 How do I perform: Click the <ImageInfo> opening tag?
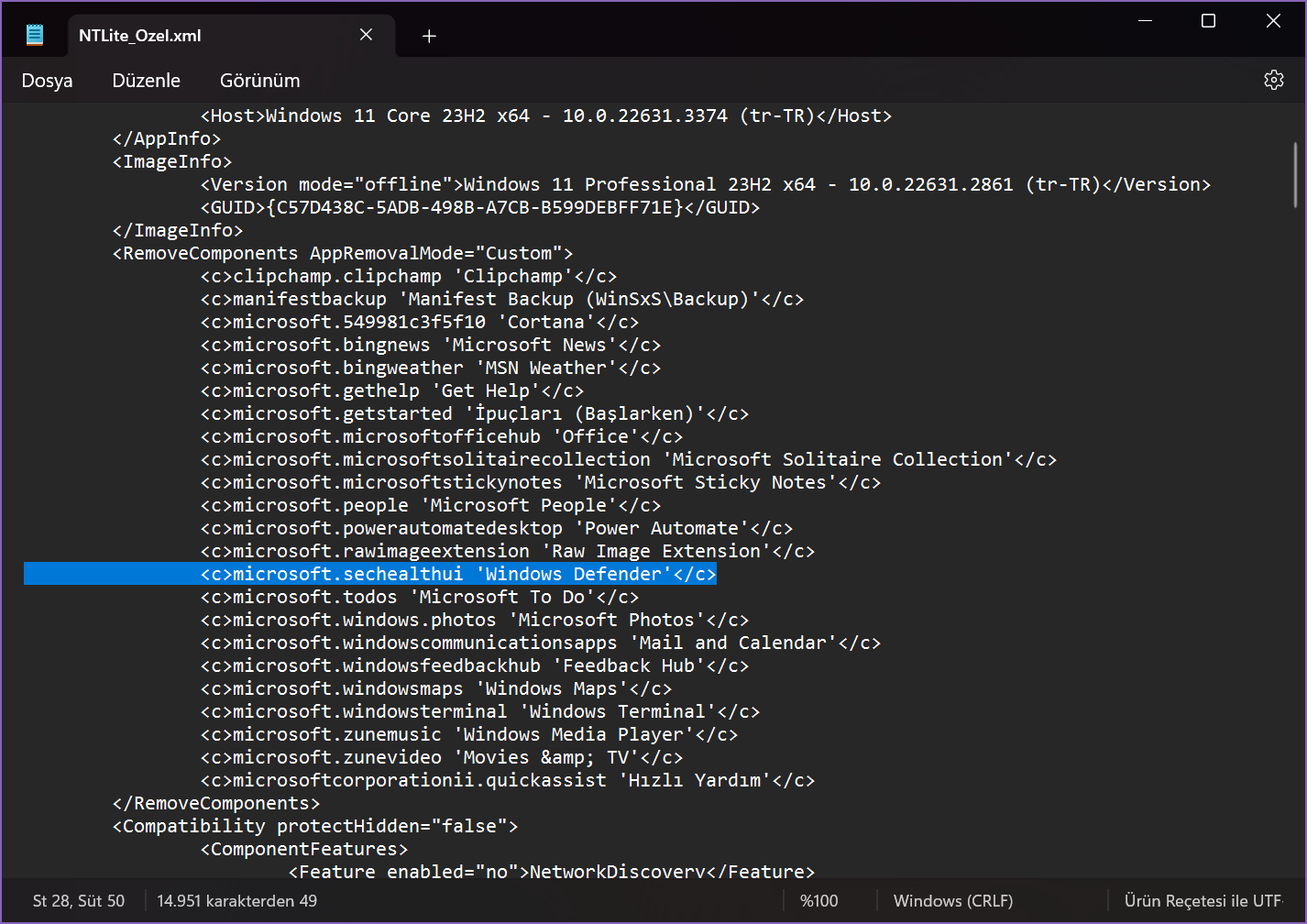click(x=172, y=161)
